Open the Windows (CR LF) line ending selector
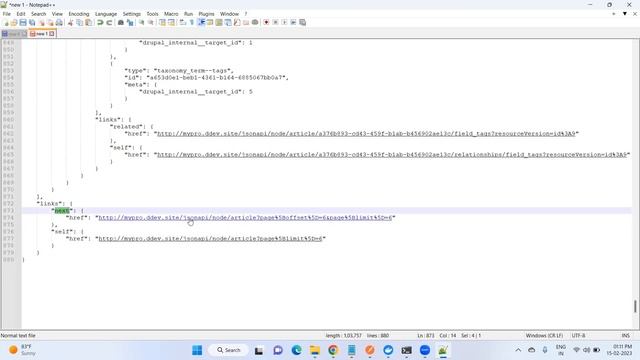This screenshot has height=360, width=640. click(544, 336)
